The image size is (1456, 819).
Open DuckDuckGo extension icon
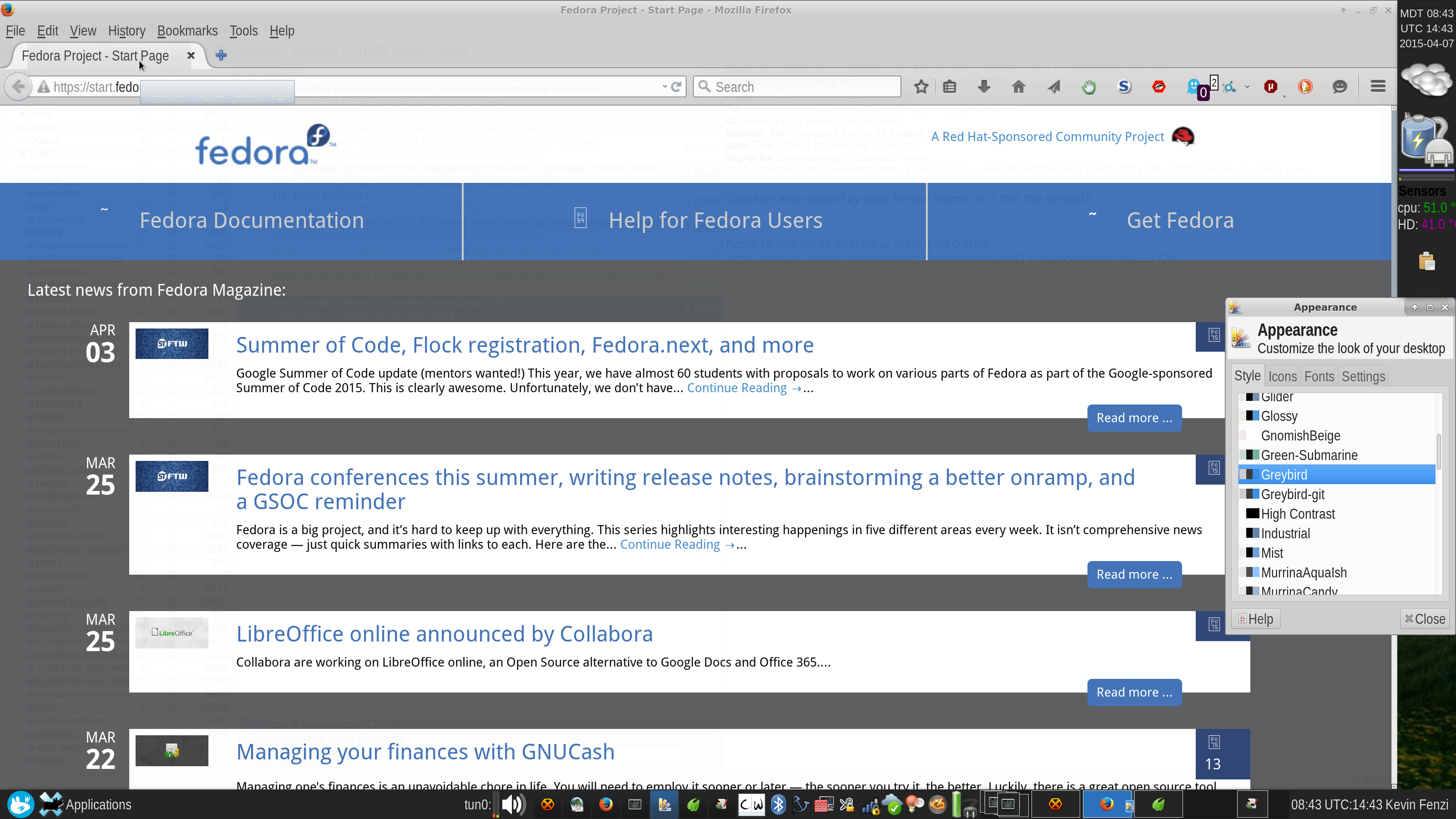pyautogui.click(x=1305, y=86)
